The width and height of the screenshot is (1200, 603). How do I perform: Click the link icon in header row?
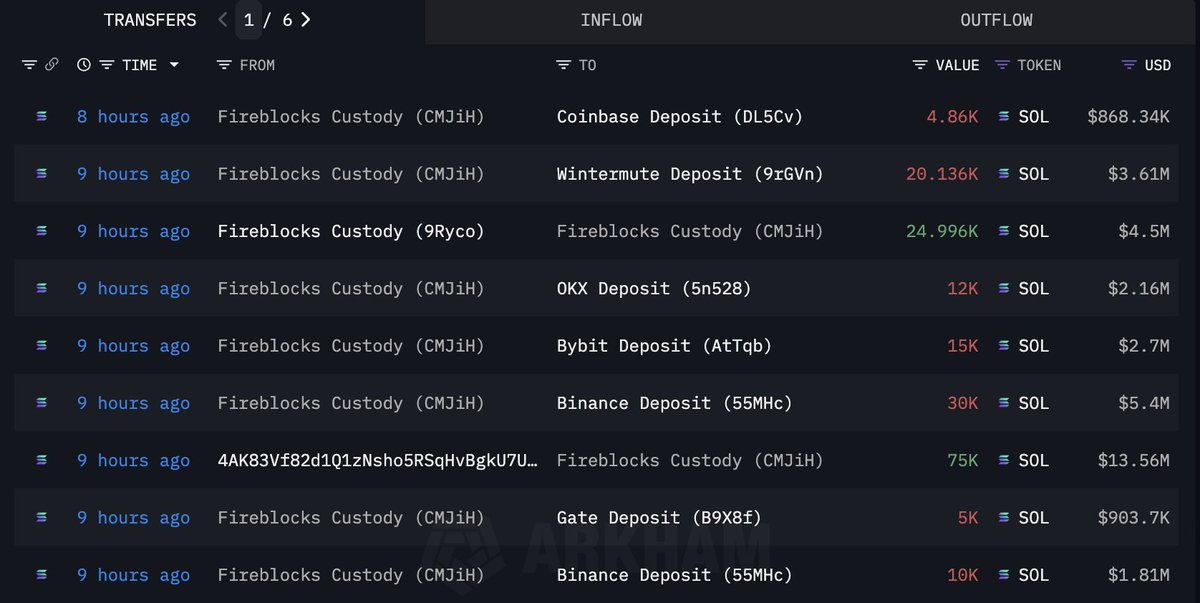[x=52, y=65]
